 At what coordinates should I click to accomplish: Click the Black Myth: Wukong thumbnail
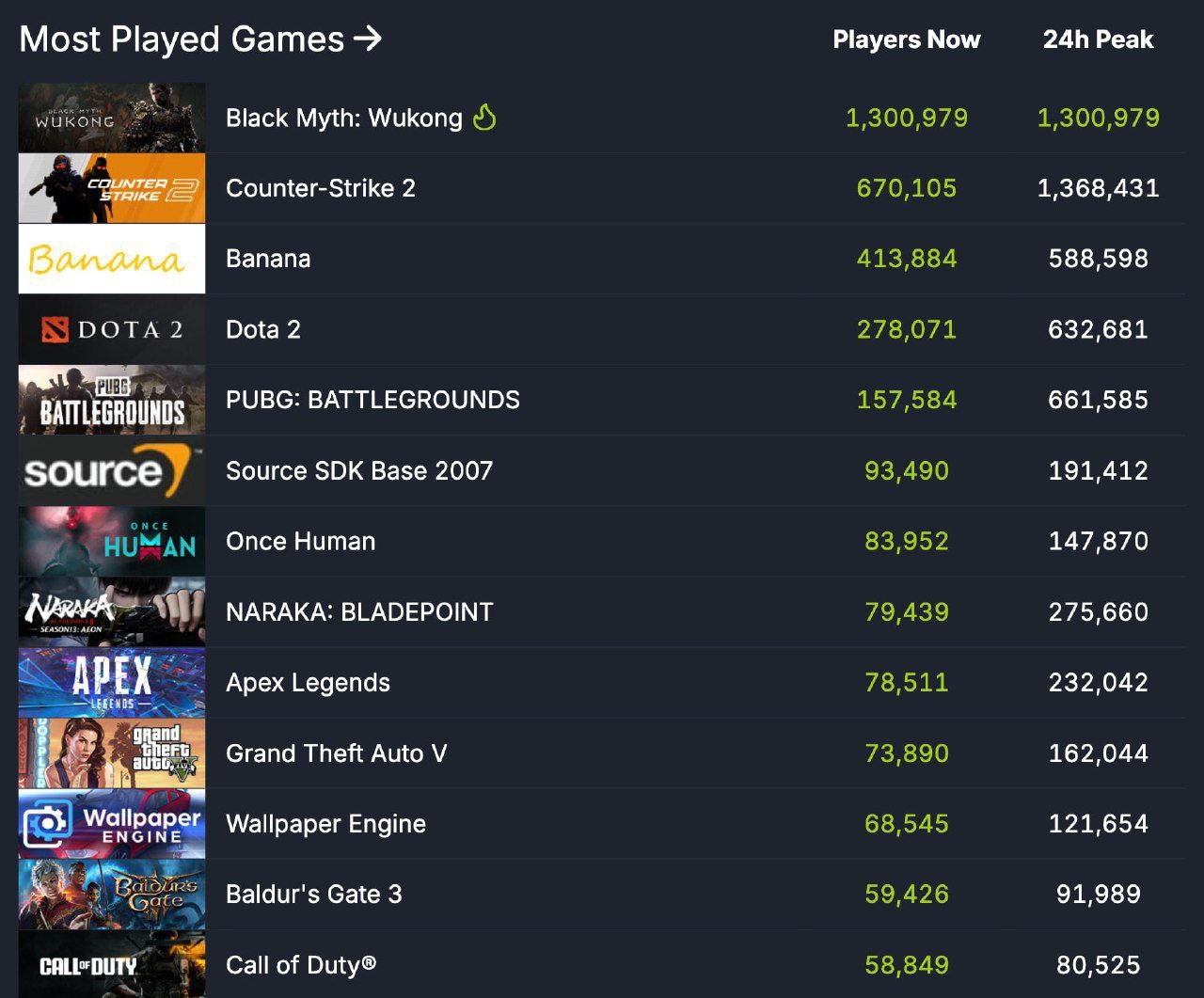click(112, 118)
